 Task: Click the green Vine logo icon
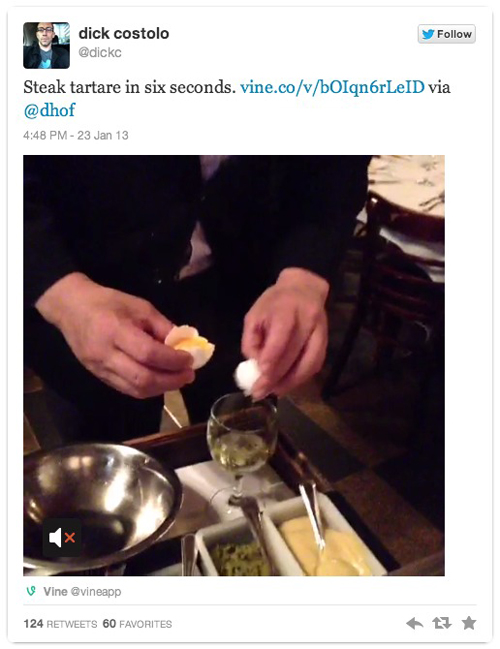coord(31,591)
